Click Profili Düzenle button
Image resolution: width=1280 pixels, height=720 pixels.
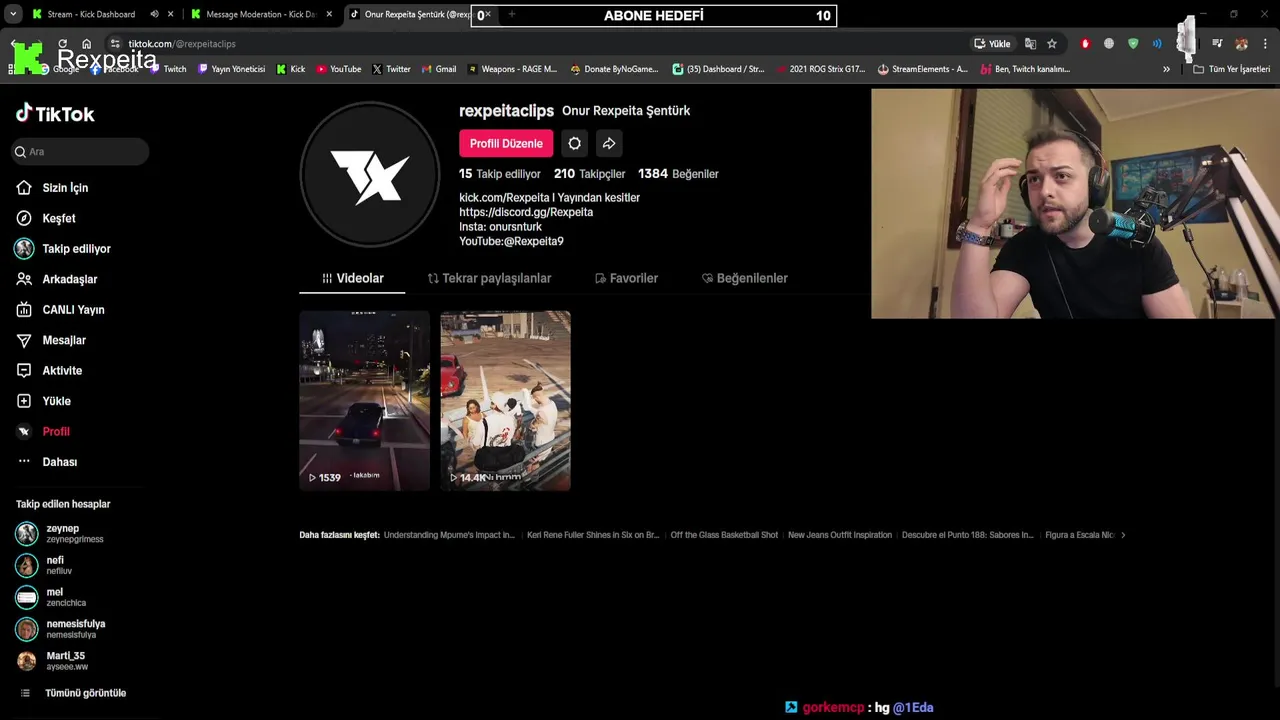click(506, 144)
